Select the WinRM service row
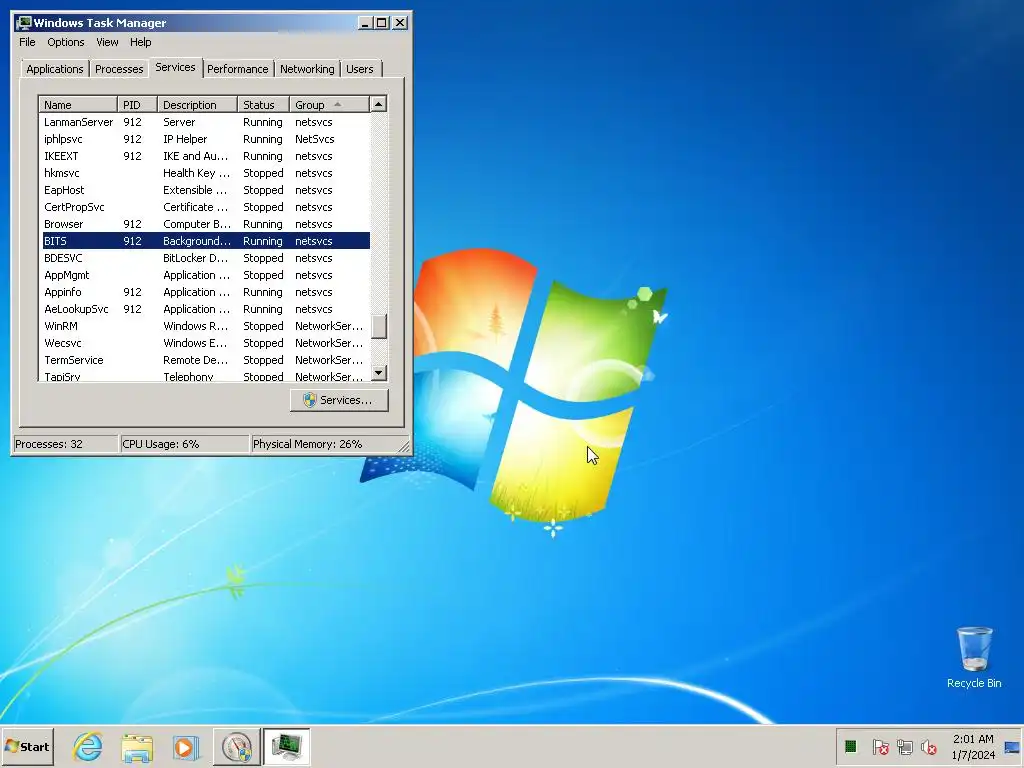Viewport: 1024px width, 768px height. coord(206,326)
